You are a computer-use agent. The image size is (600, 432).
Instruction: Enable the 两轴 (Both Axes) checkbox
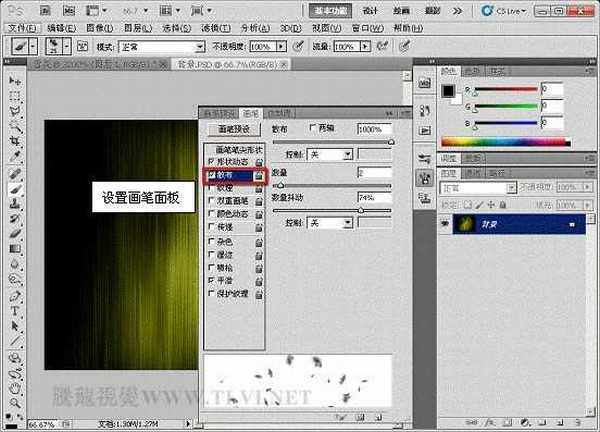pos(314,128)
